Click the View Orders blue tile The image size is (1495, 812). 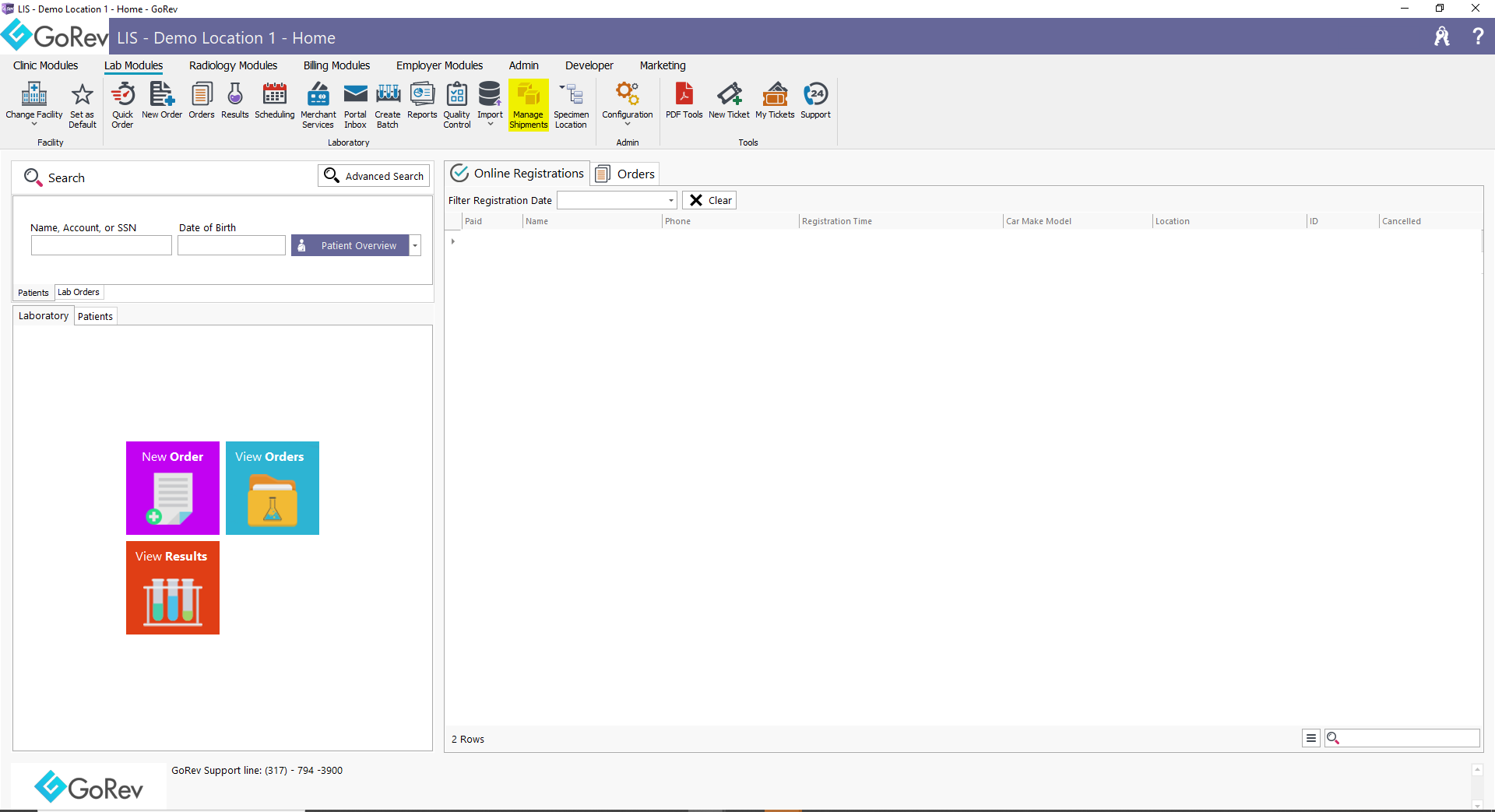(x=273, y=488)
